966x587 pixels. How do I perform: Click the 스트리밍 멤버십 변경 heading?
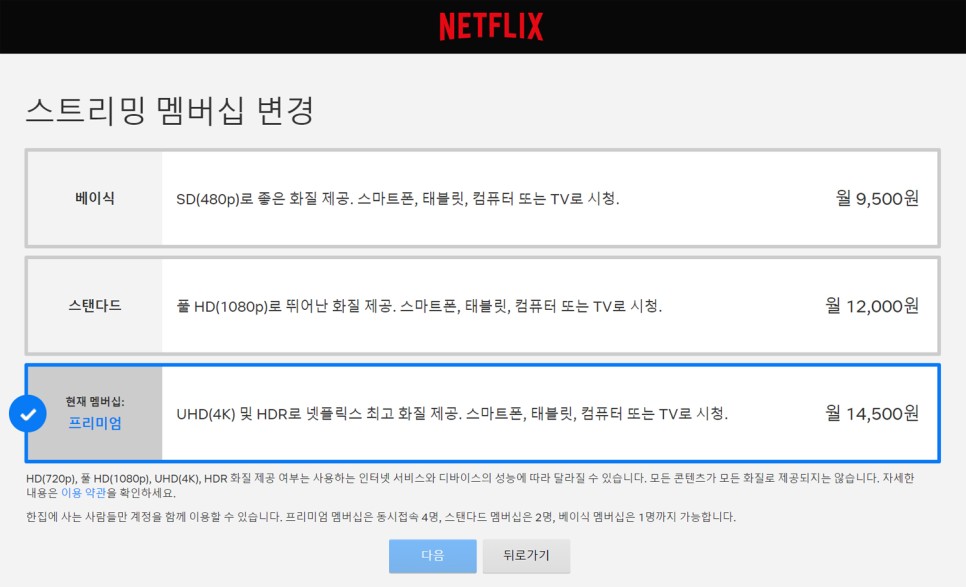(170, 111)
